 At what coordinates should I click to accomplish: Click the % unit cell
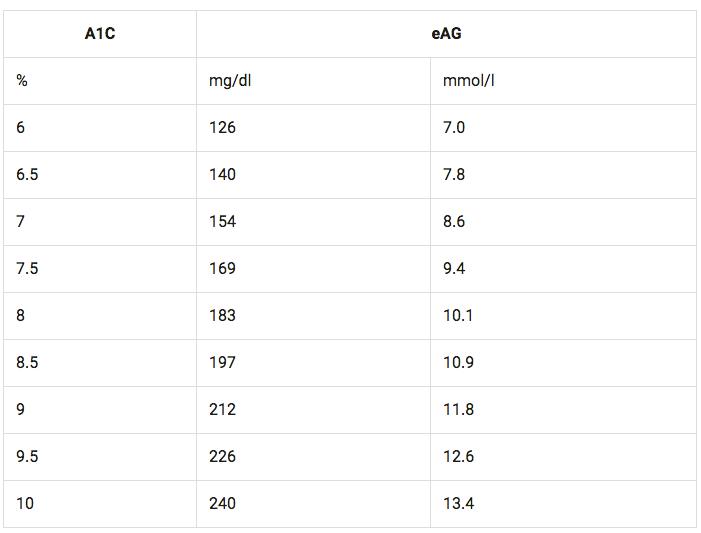[22, 81]
